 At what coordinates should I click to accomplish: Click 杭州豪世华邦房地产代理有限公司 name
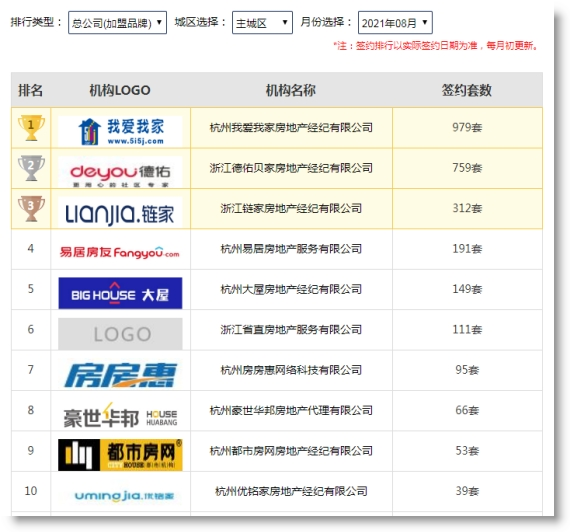tap(291, 410)
